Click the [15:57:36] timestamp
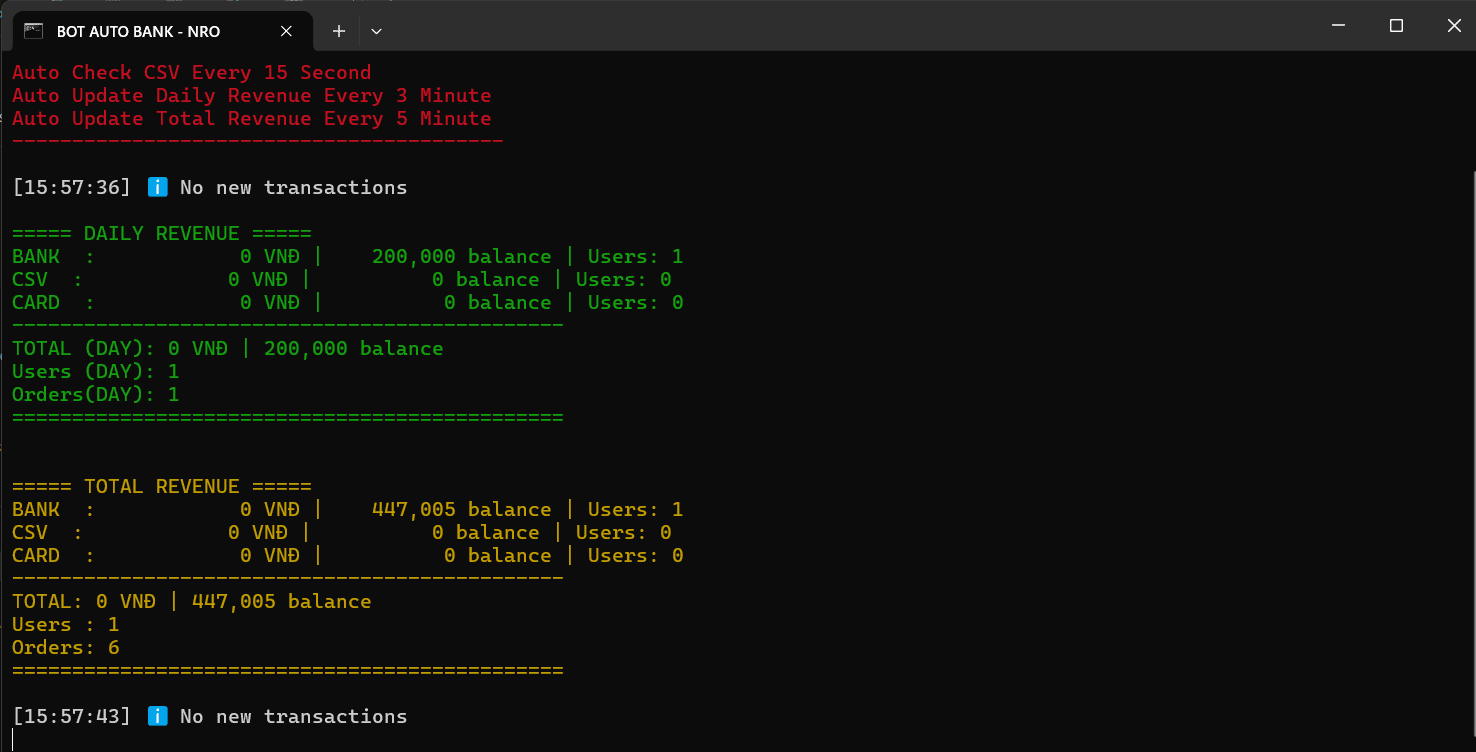The image size is (1476, 752). click(72, 187)
